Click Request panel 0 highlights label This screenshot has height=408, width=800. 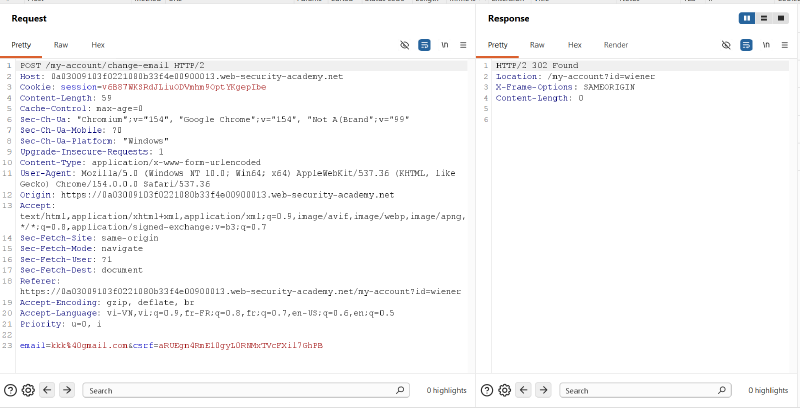(x=446, y=390)
